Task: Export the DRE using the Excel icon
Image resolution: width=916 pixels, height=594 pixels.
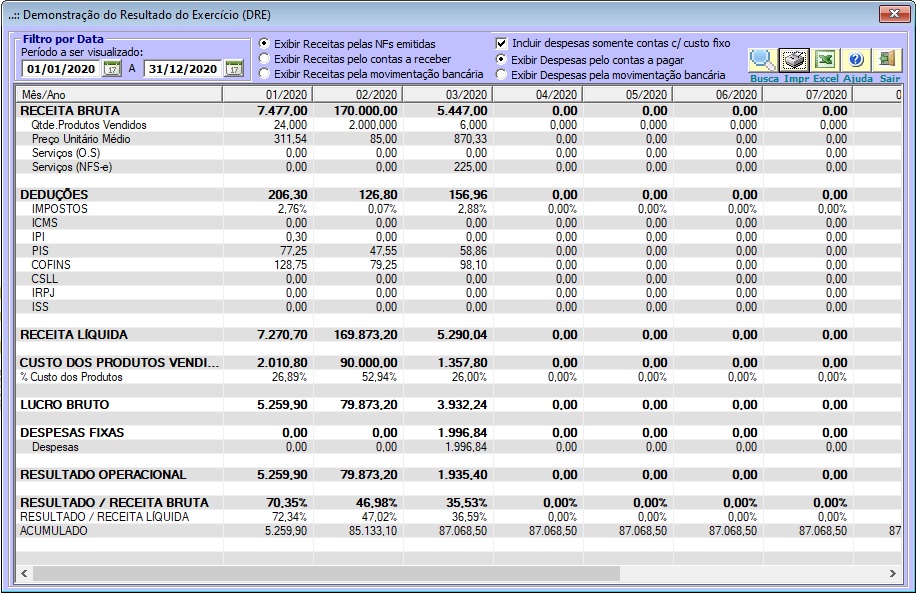Action: [x=825, y=60]
